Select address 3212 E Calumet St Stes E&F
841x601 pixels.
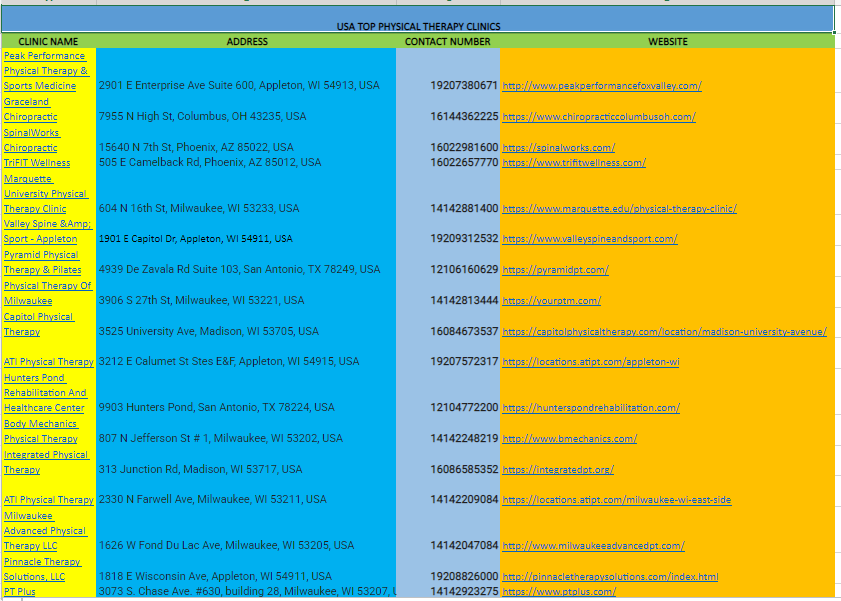pos(229,361)
